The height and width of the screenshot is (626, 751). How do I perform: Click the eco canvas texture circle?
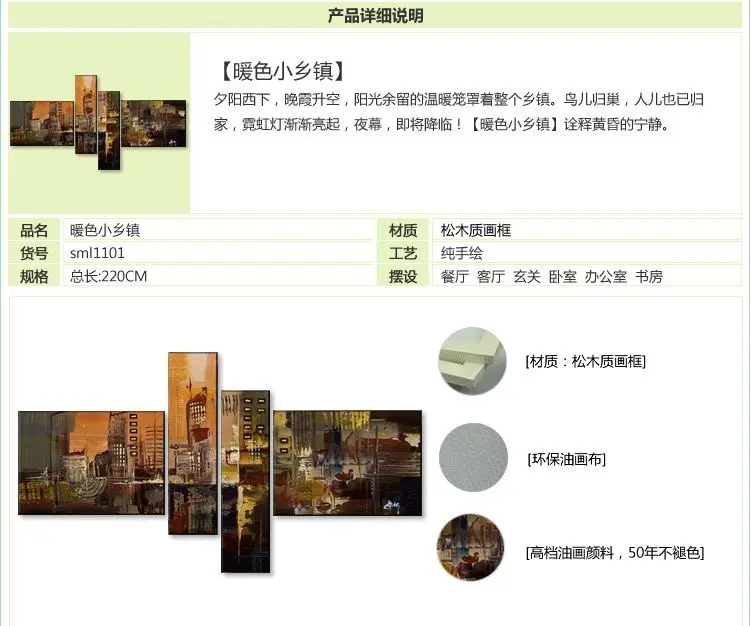point(473,457)
